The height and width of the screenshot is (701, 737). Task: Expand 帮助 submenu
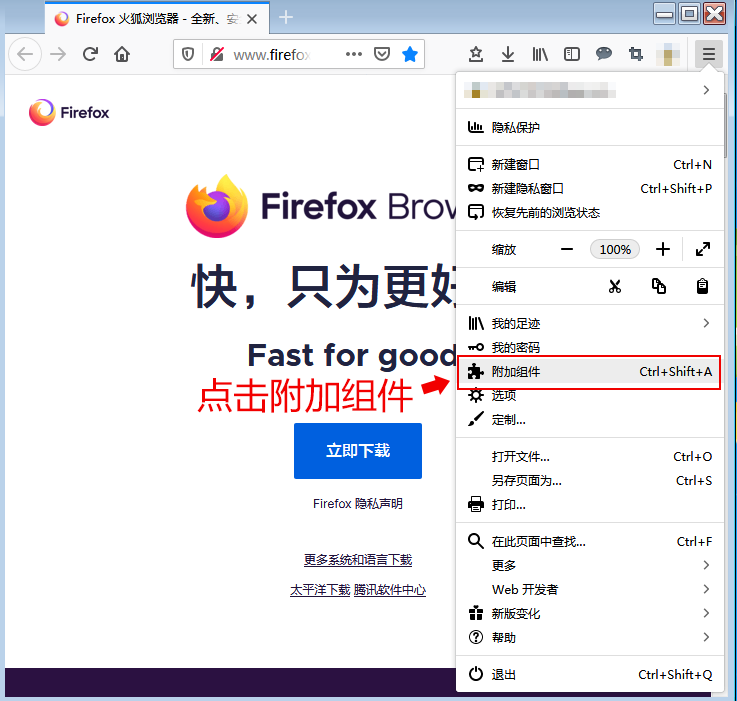pyautogui.click(x=589, y=637)
